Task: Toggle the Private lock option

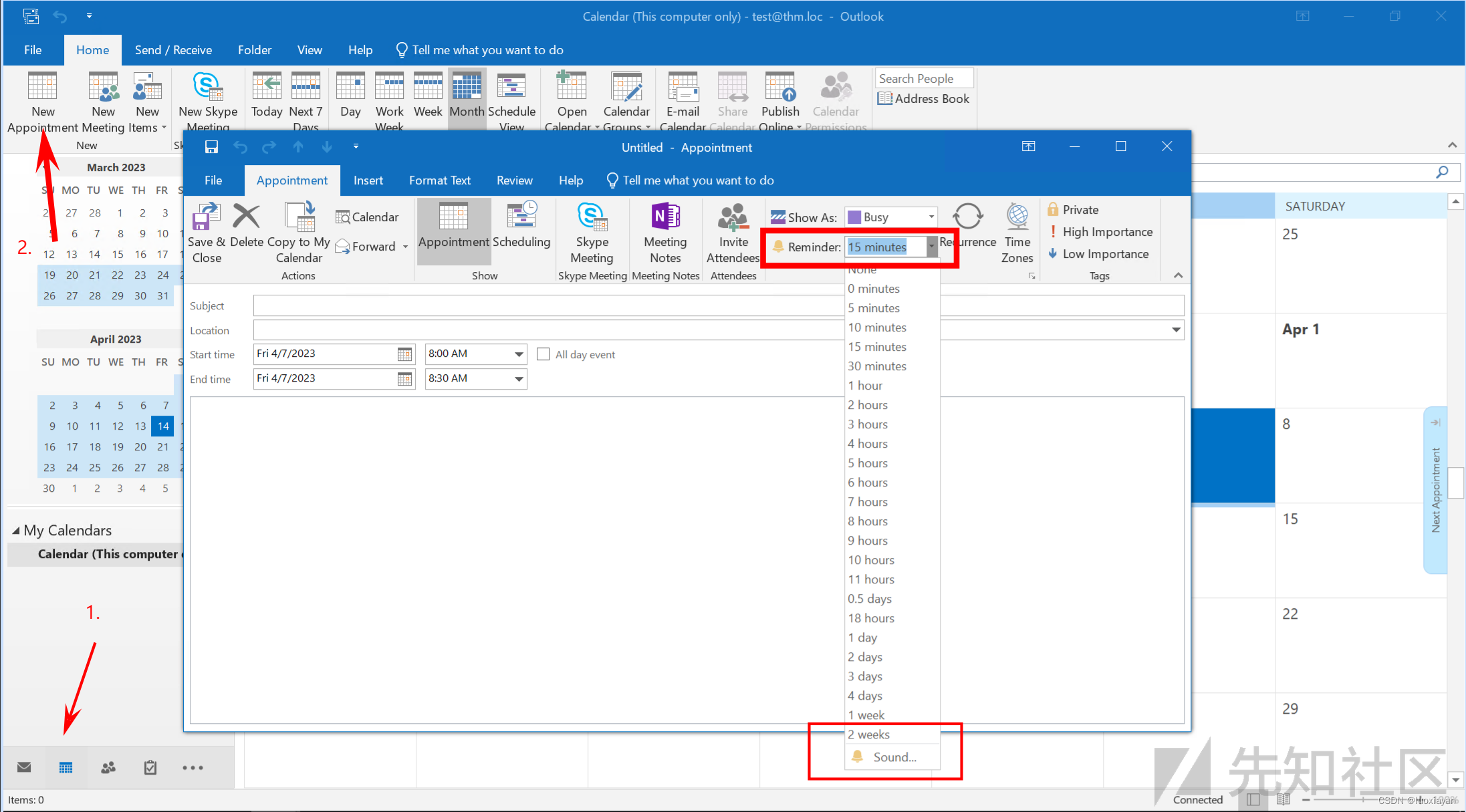Action: tap(1074, 210)
